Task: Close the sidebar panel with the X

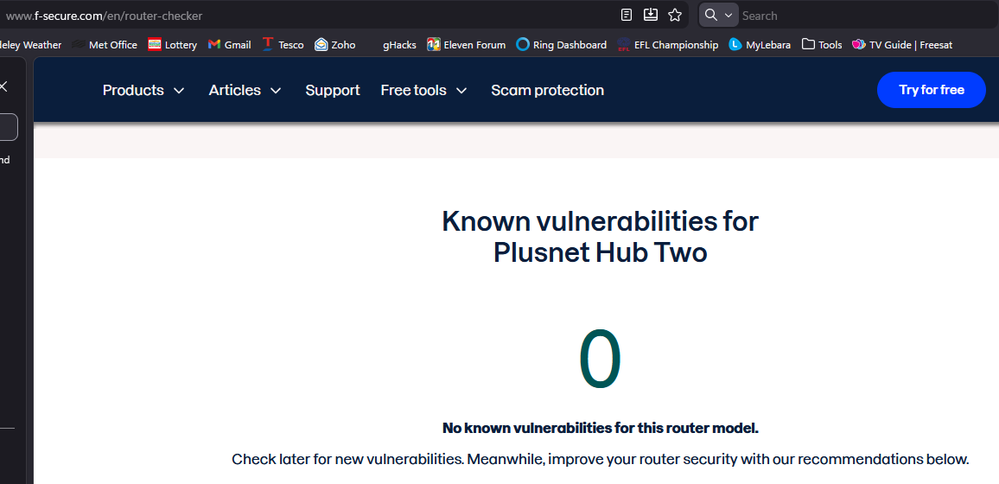Action: coord(4,87)
